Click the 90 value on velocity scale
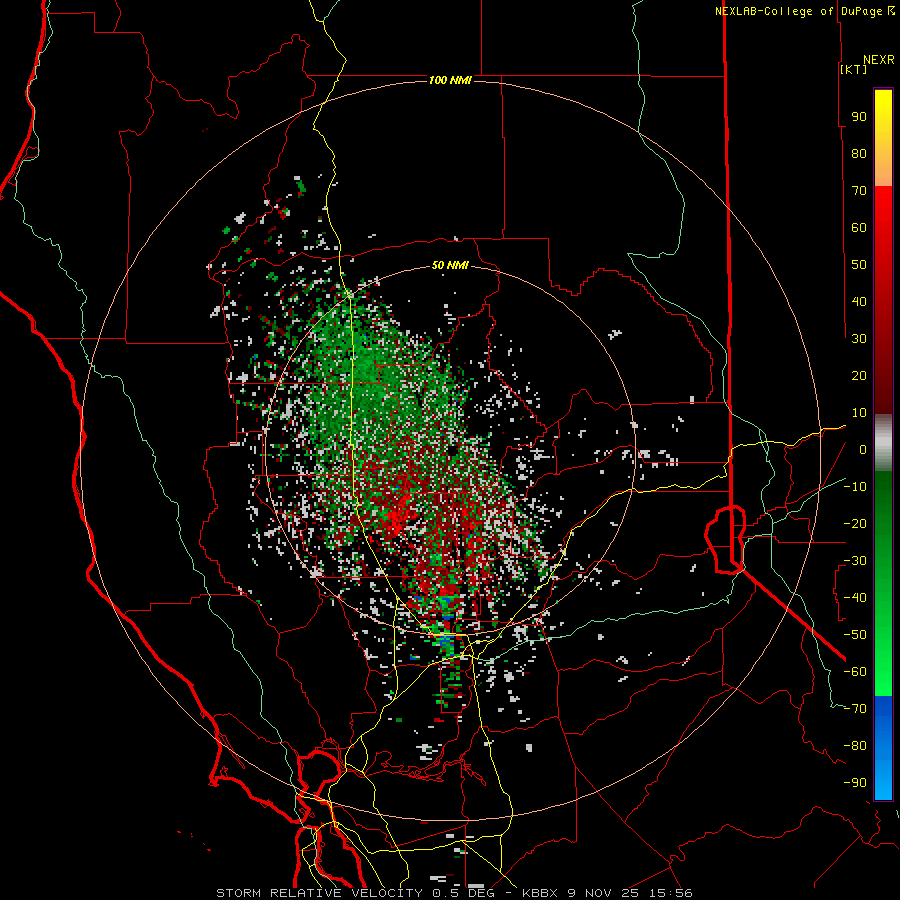This screenshot has width=900, height=900. 859,117
